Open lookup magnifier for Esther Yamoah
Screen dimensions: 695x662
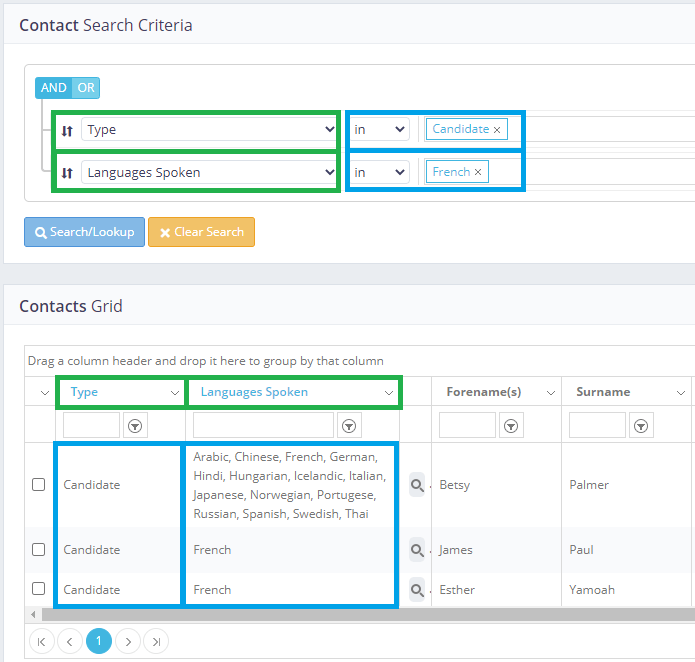pos(417,589)
